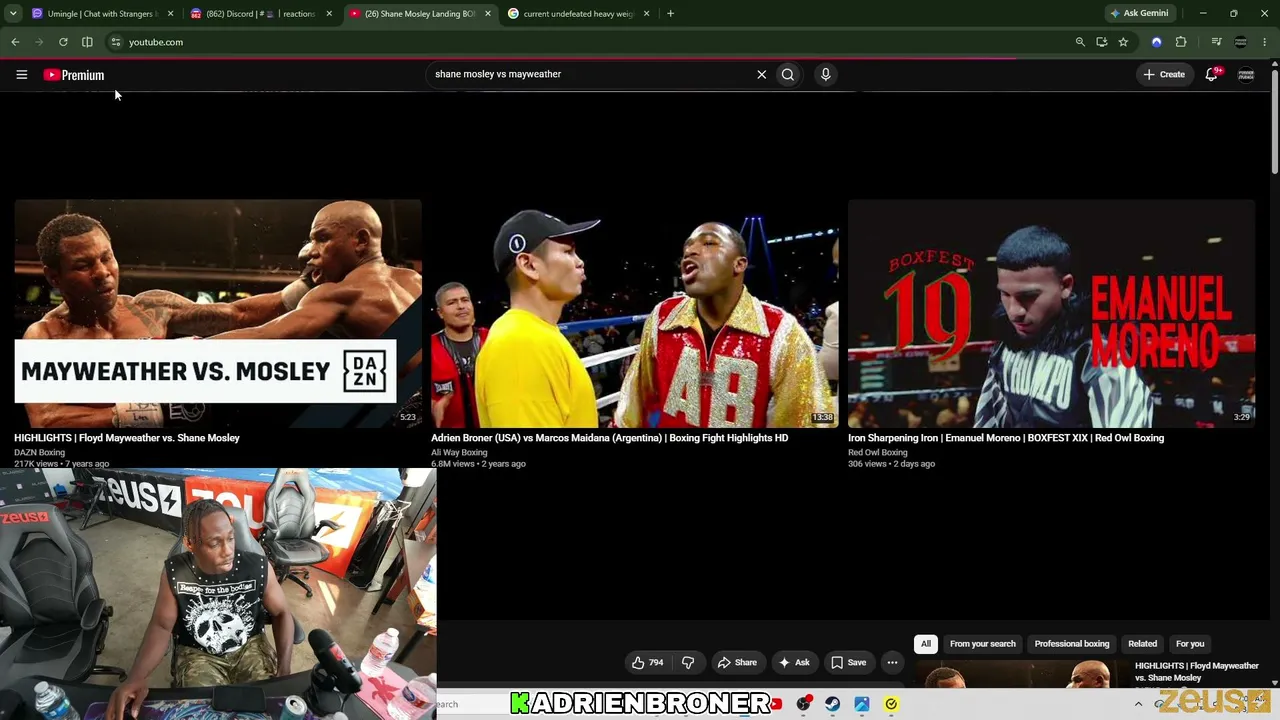1280x720 pixels.
Task: Open Ask Gemini
Action: point(1139,14)
